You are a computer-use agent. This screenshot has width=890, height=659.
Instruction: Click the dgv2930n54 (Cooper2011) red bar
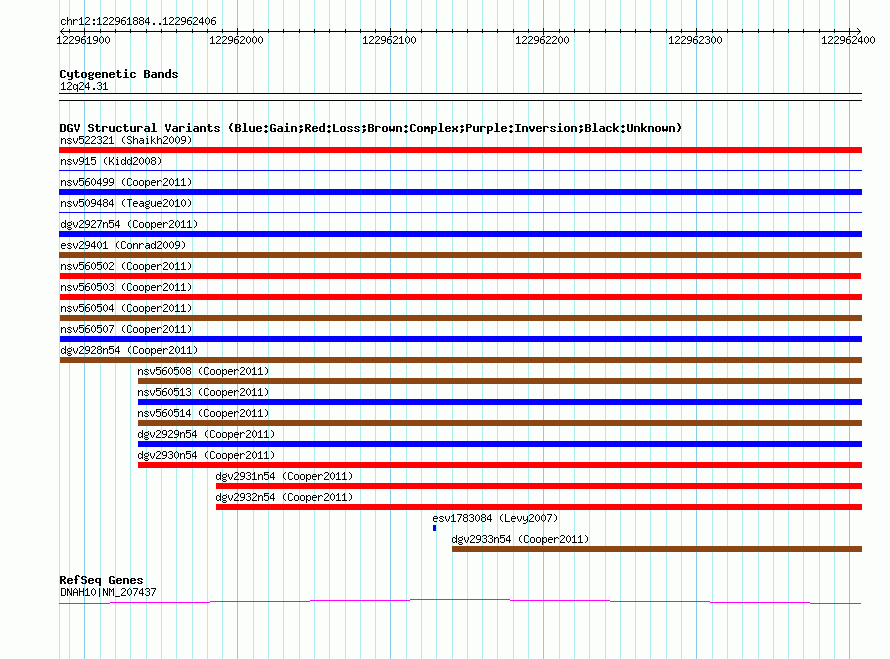pos(499,465)
